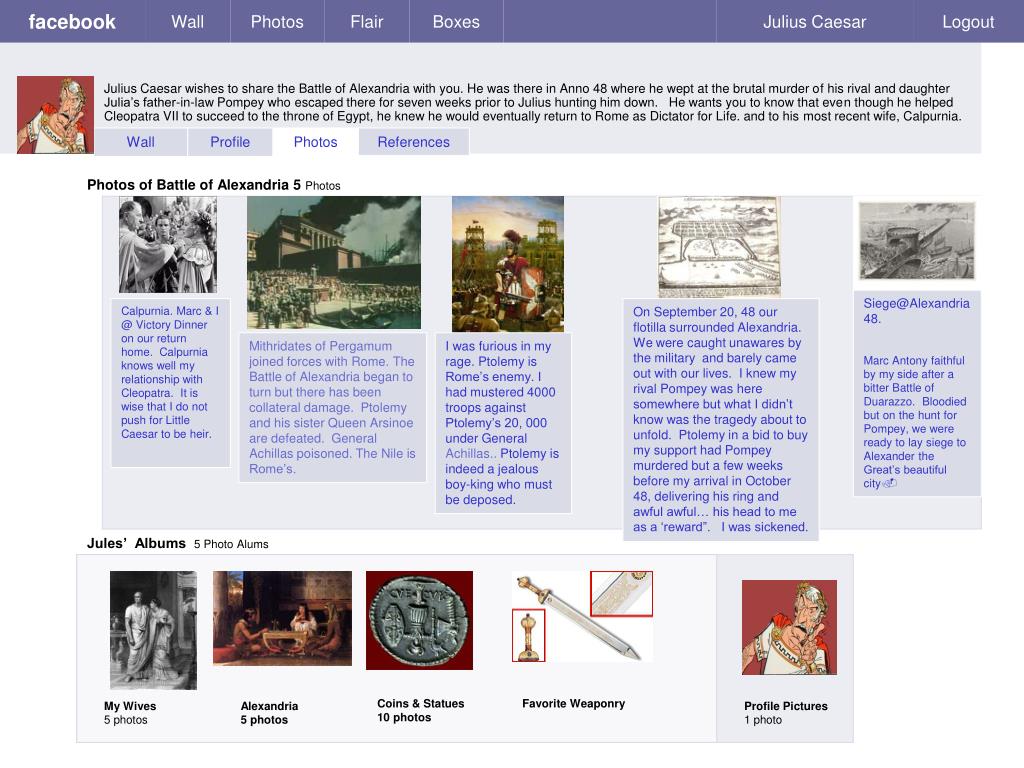Click the '10 photos' count under Coins
The width and height of the screenshot is (1024, 768).
coord(404,717)
